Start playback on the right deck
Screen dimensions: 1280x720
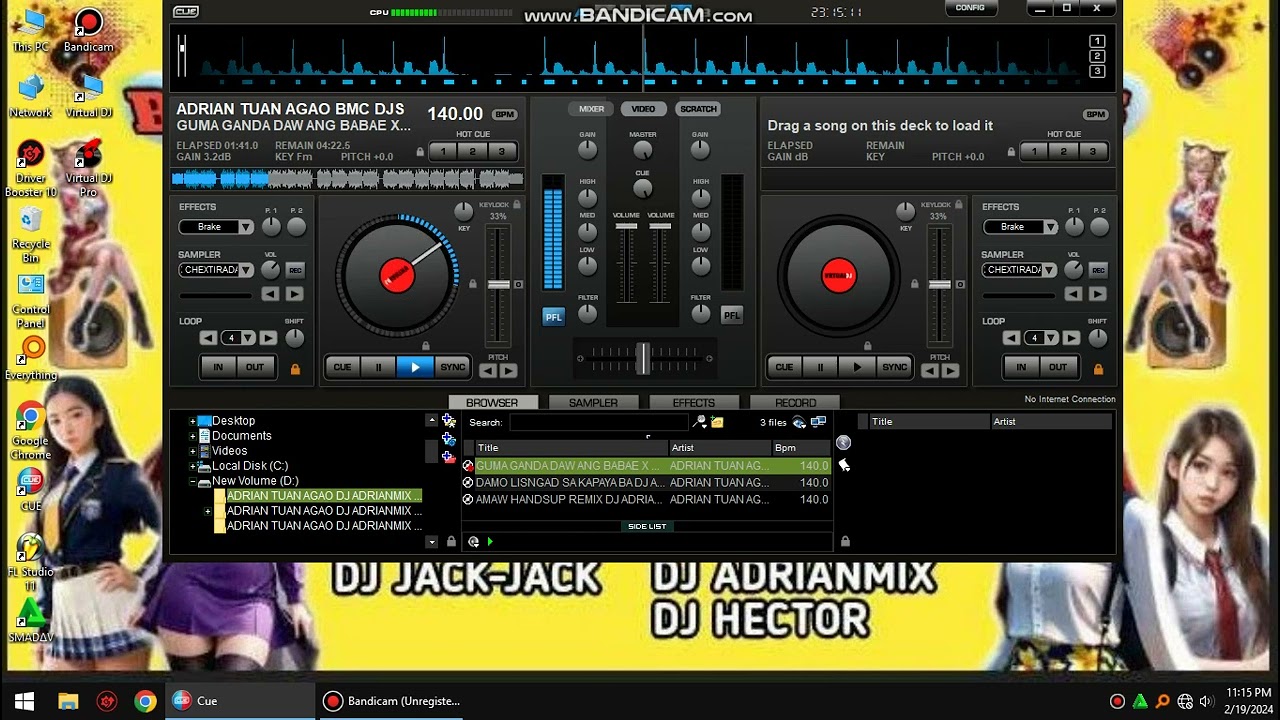pos(857,367)
